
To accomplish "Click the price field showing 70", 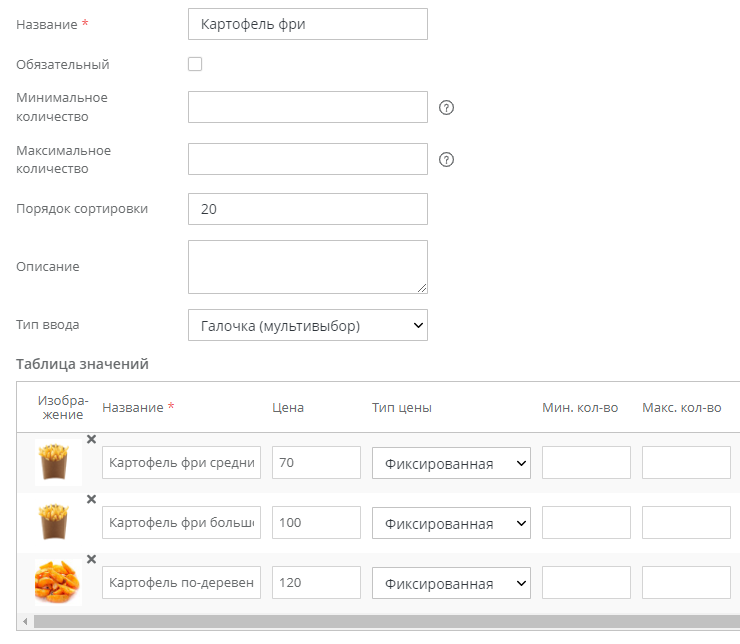I will (316, 463).
